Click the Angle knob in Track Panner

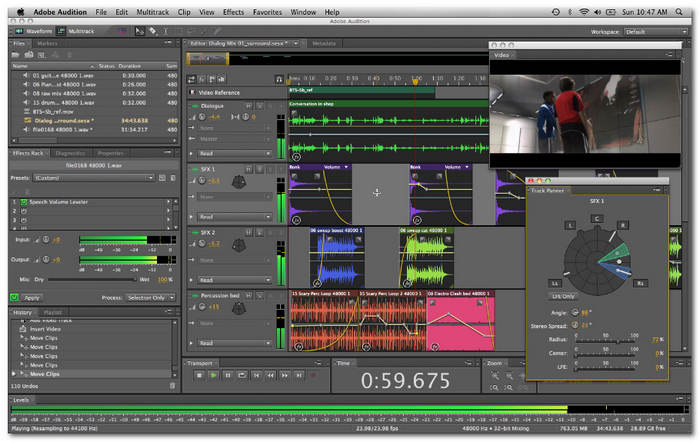coord(575,313)
